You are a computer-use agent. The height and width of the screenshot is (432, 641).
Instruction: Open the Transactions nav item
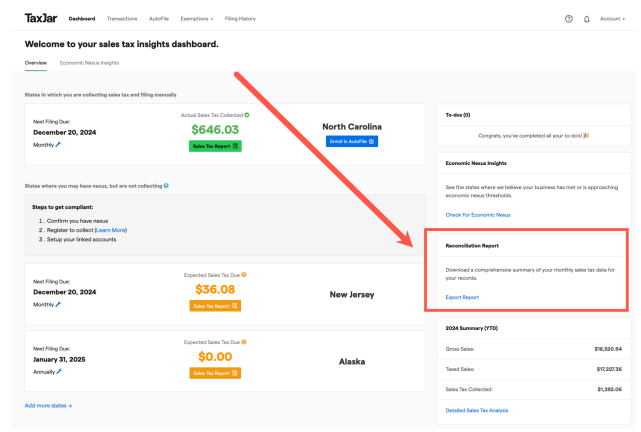point(122,19)
